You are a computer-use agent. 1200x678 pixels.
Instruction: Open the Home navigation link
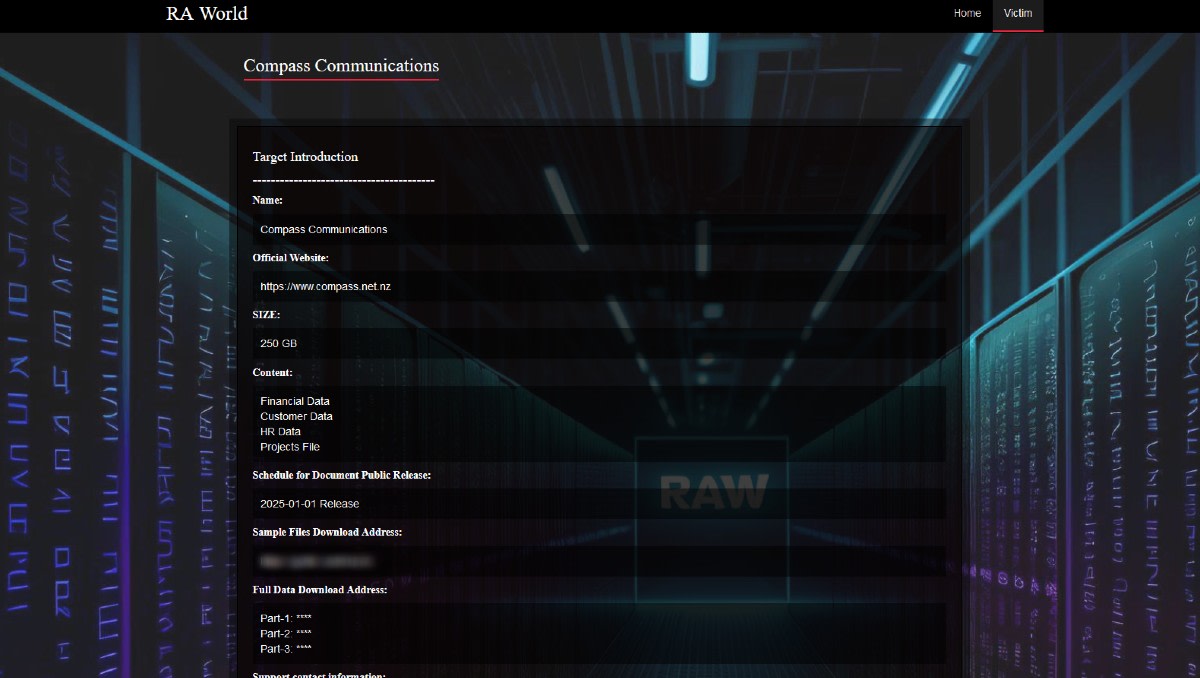click(967, 13)
